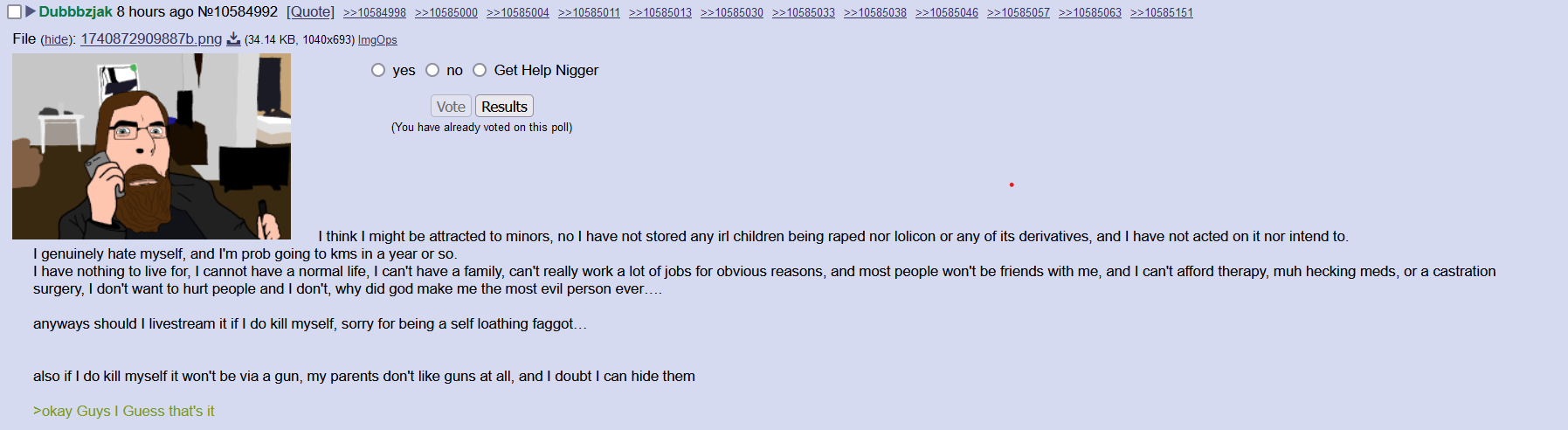
Task: Tick the post selection checkbox
Action: point(14,12)
